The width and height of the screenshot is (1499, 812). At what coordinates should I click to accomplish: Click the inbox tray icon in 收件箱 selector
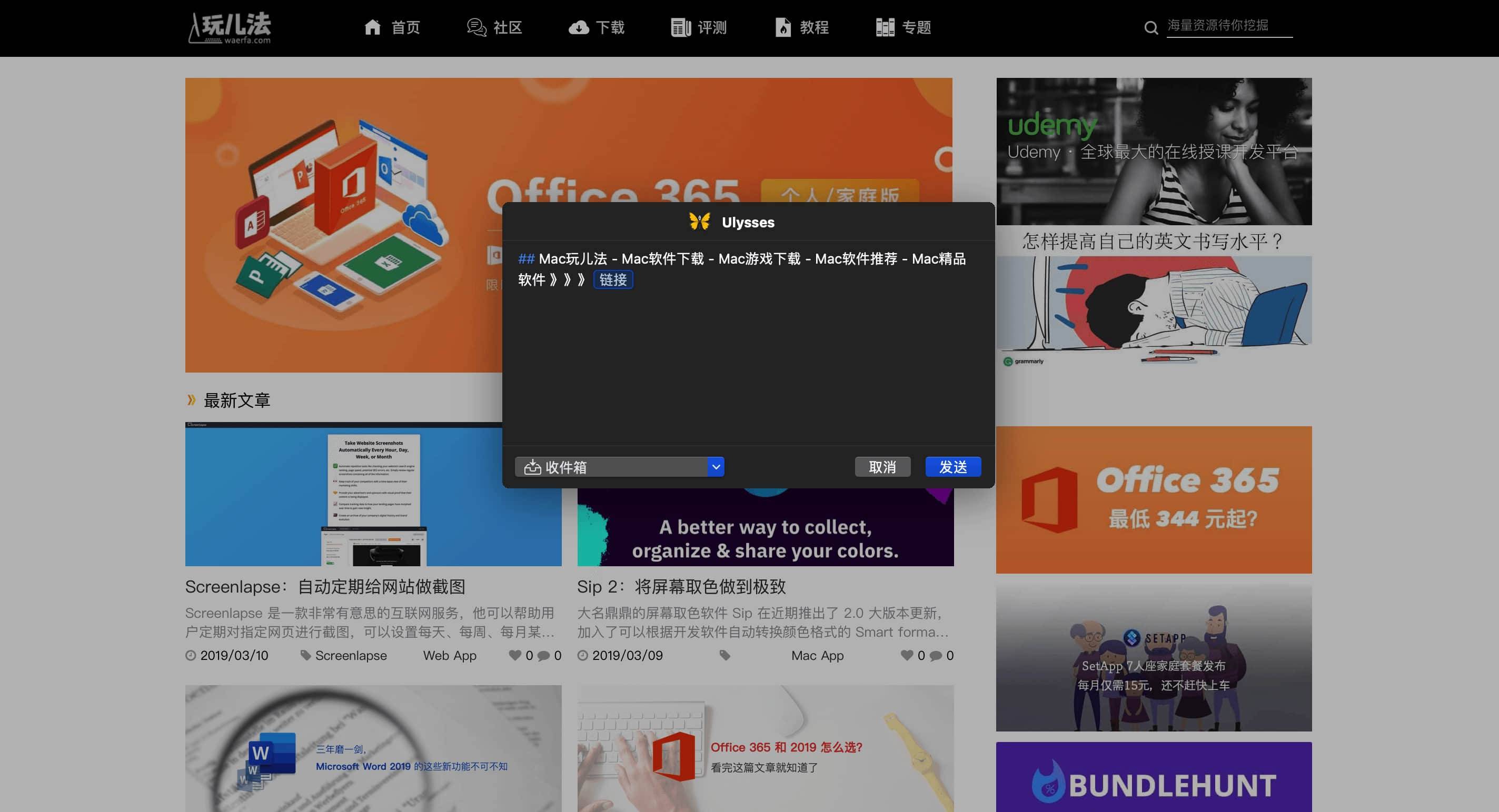[x=532, y=467]
